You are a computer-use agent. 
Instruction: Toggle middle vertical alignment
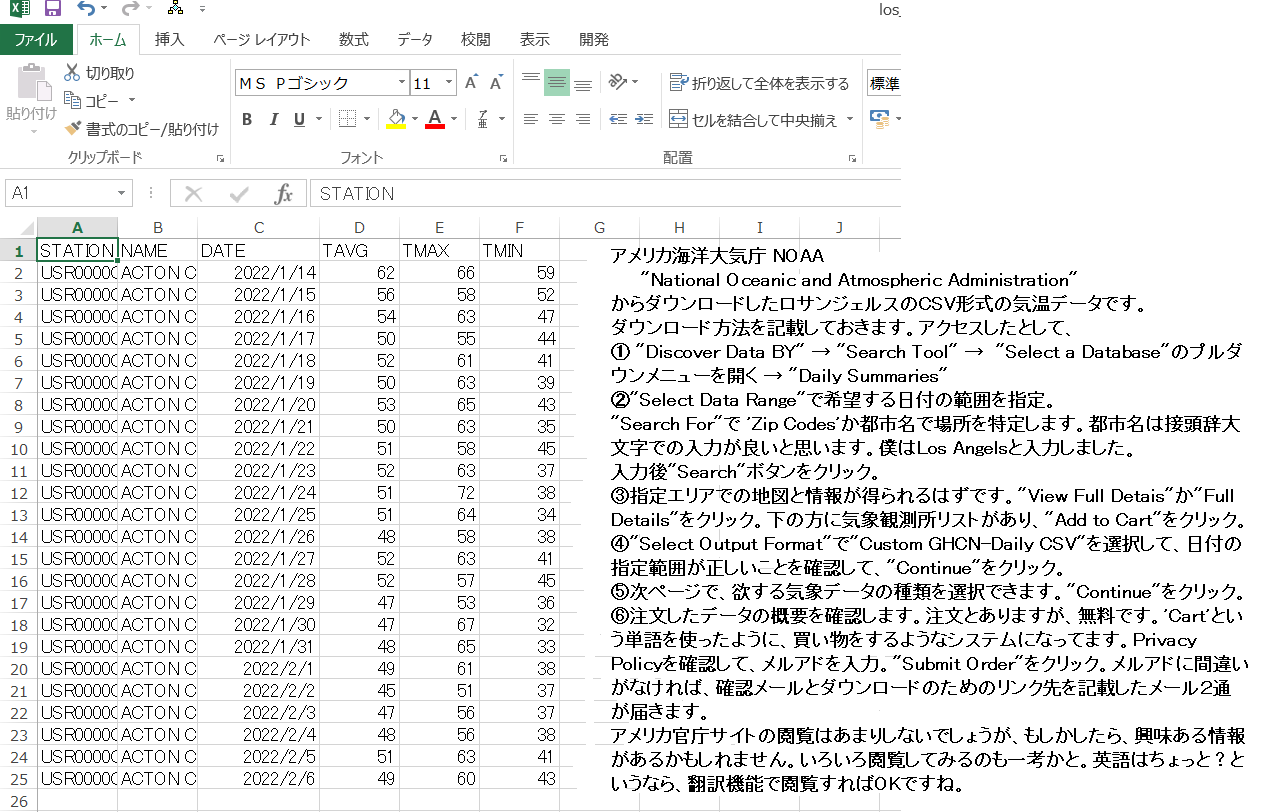coord(557,83)
